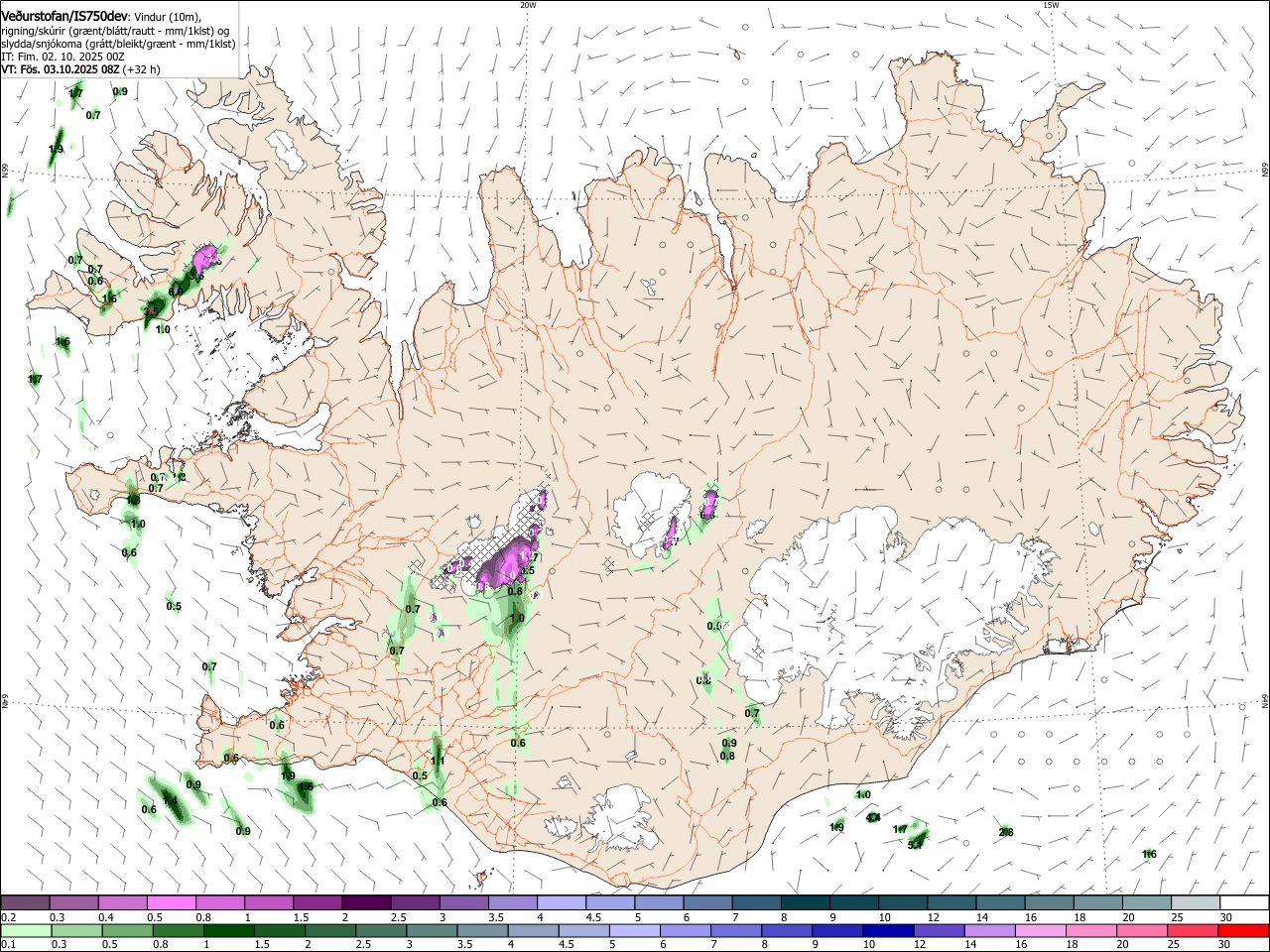Click the 4.4 precipitation value off the southeast coast
The width and height of the screenshot is (1270, 952).
pyautogui.click(x=873, y=818)
